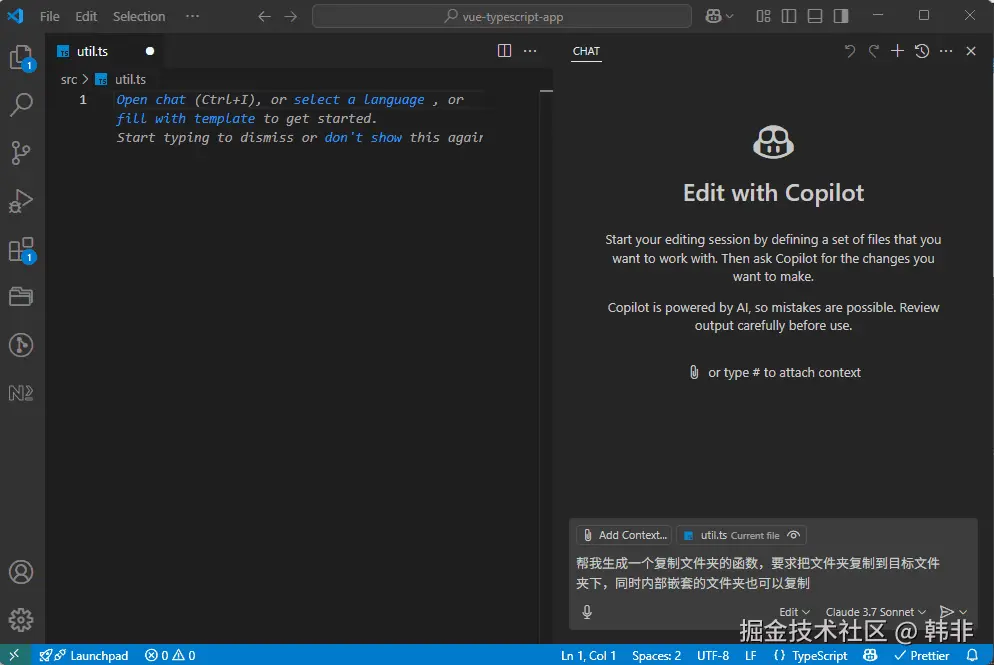Open the File menu
Image resolution: width=994 pixels, height=665 pixels.
49,16
